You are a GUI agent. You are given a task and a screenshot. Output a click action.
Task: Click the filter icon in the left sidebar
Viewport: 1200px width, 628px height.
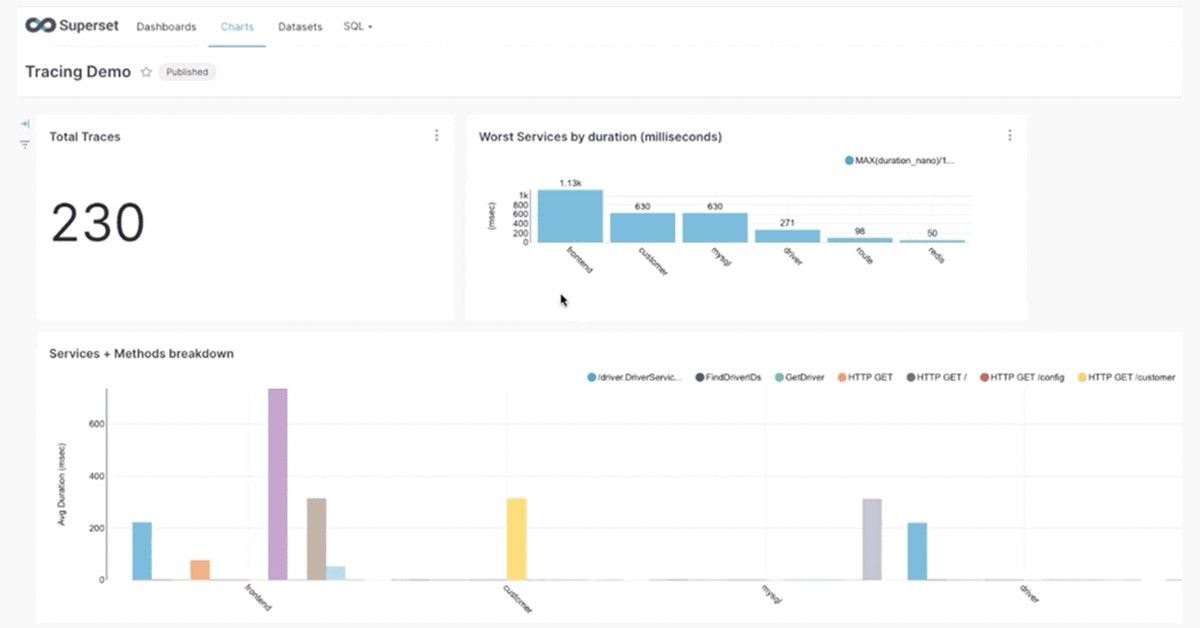point(23,144)
